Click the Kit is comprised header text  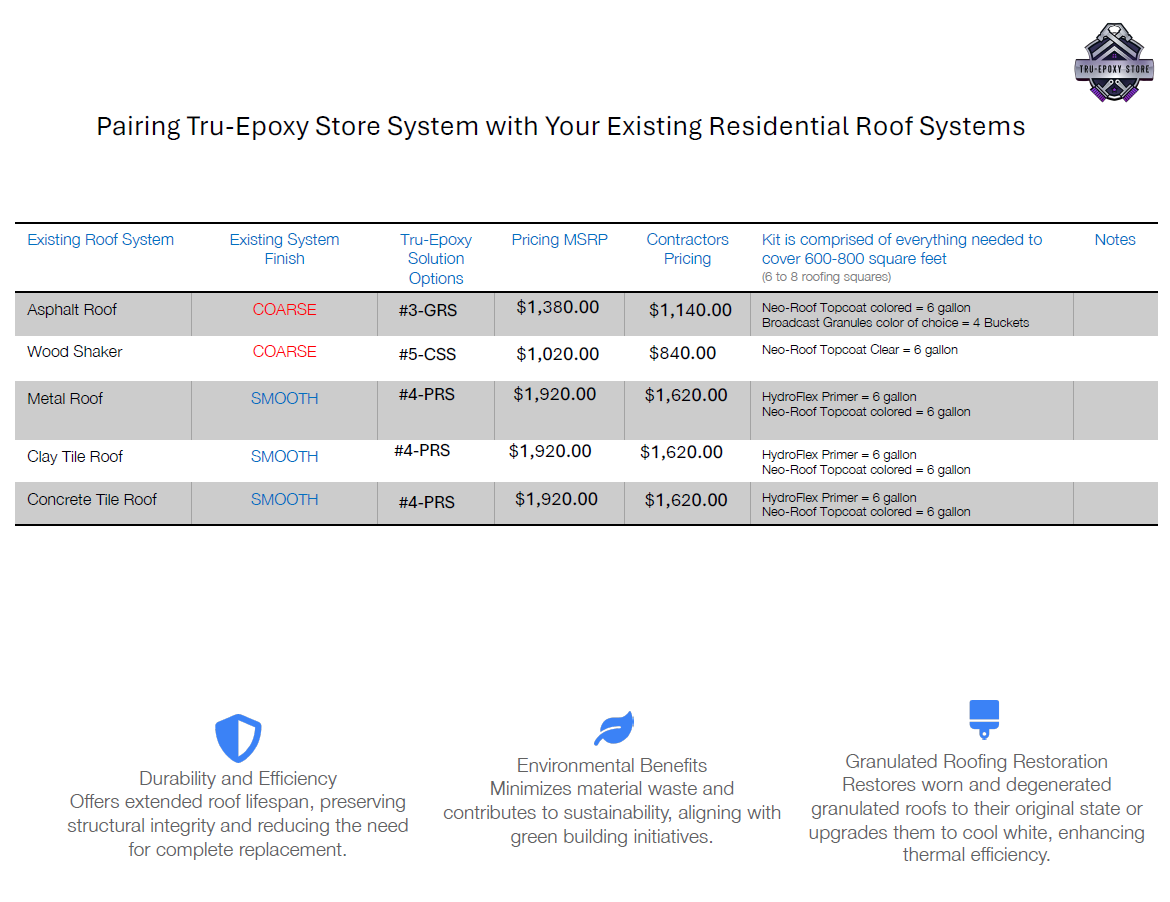(x=901, y=249)
